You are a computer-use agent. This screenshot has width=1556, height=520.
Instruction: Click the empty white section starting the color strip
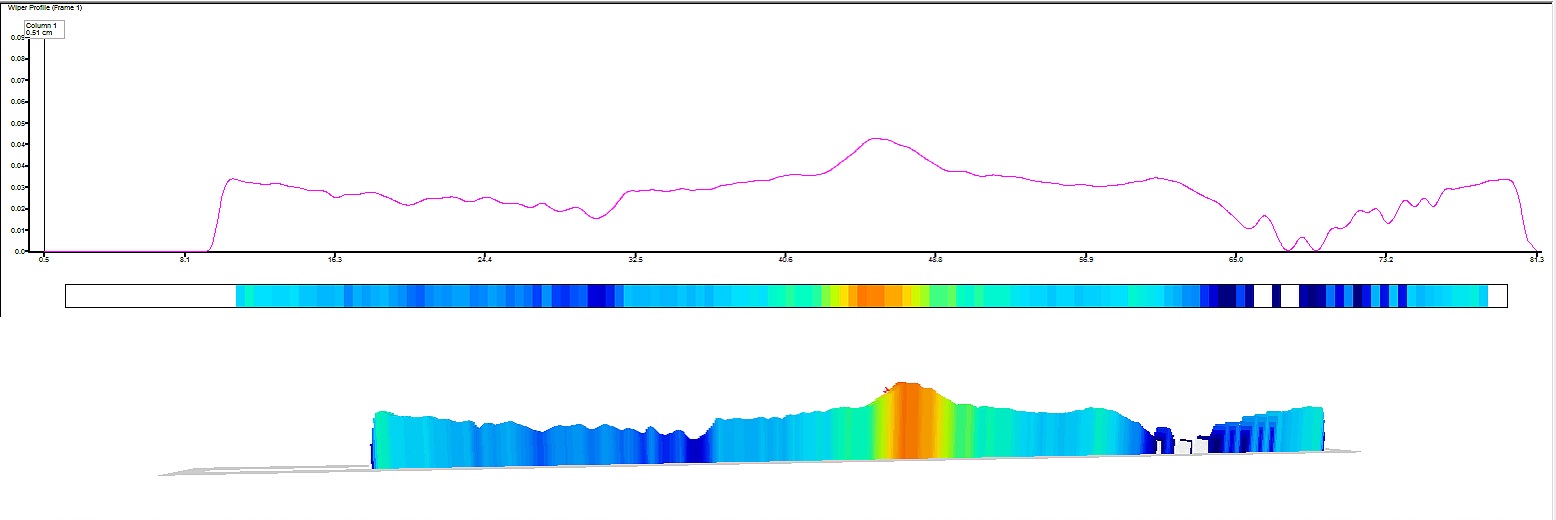(x=151, y=296)
